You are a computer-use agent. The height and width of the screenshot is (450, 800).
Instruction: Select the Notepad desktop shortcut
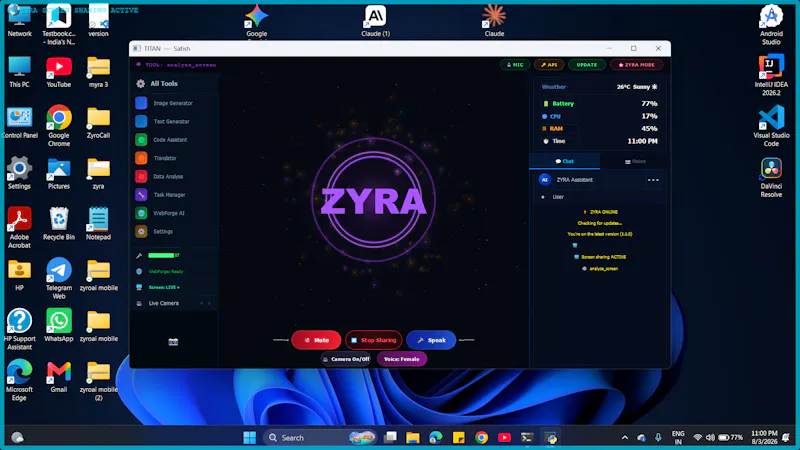point(98,223)
